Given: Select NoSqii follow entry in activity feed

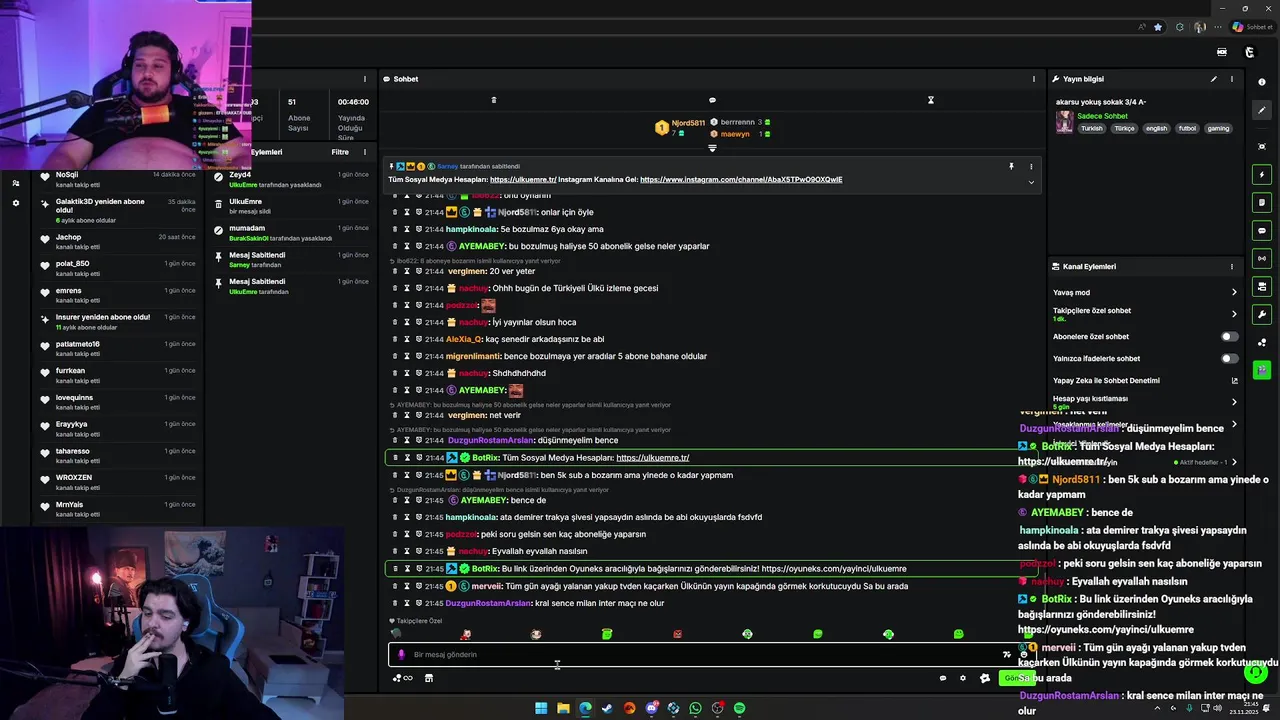Looking at the screenshot, I should coord(118,179).
